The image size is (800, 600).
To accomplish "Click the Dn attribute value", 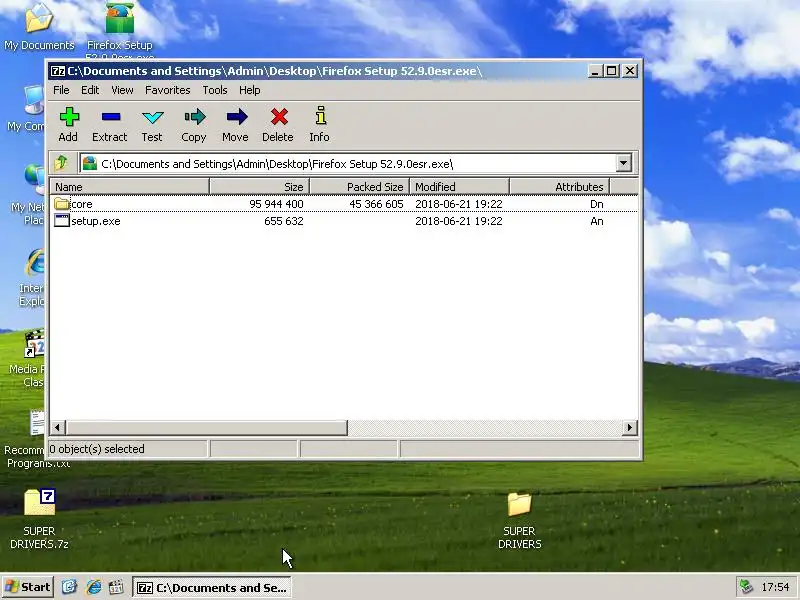I will point(597,204).
